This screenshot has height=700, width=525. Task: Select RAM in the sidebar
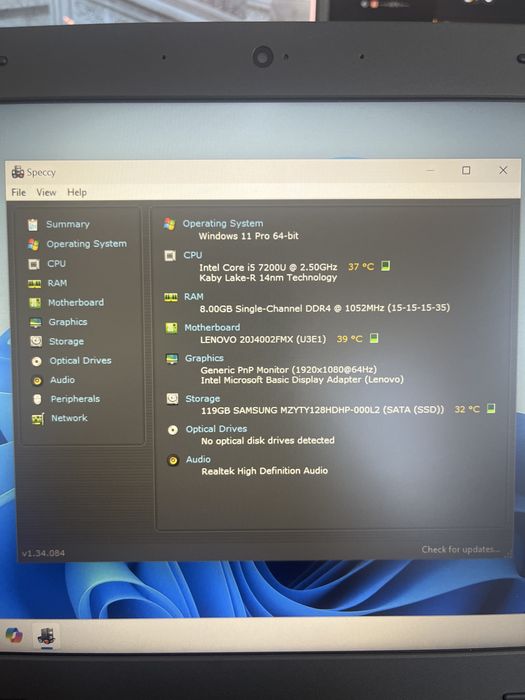58,283
